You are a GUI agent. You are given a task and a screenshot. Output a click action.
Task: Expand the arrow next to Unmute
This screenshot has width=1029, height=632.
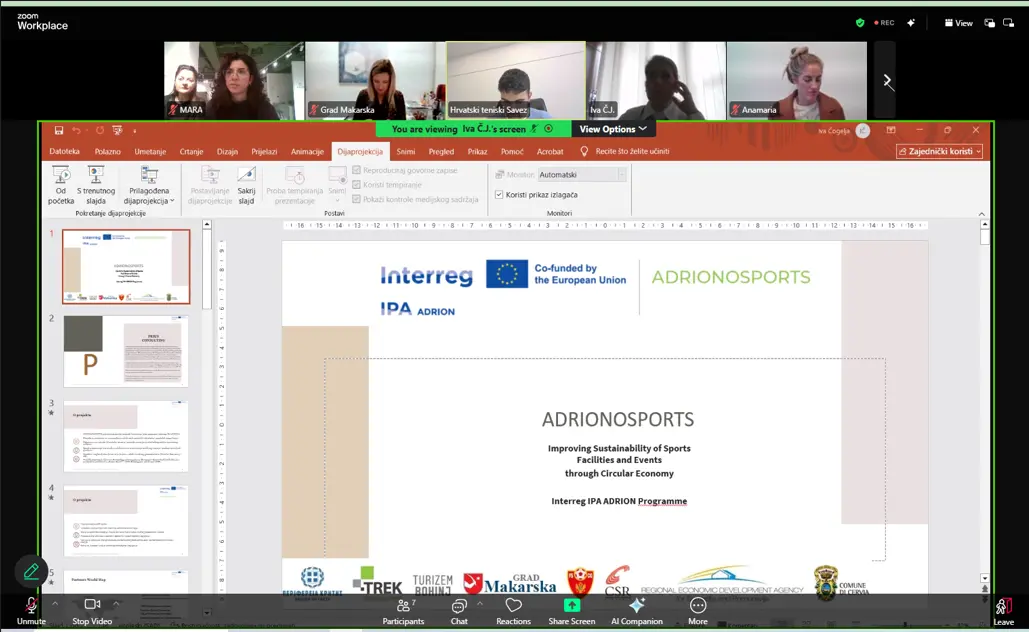pyautogui.click(x=54, y=604)
